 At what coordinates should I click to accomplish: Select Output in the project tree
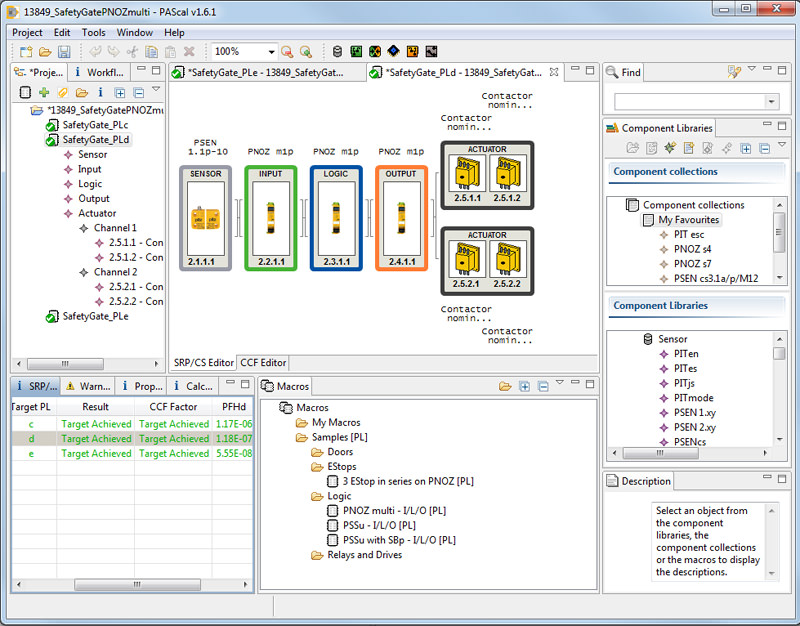coord(93,198)
